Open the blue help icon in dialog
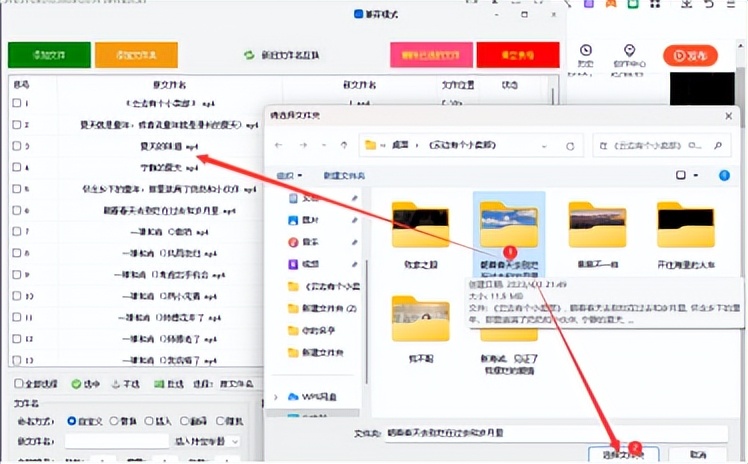Image resolution: width=748 pixels, height=464 pixels. 724,175
